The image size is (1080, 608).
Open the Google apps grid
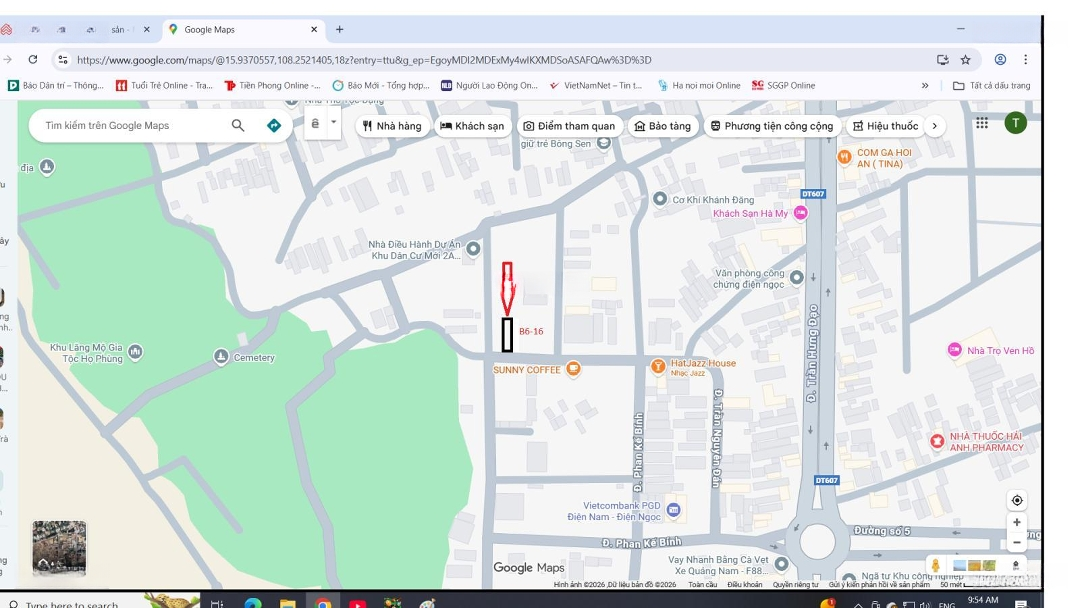(982, 124)
